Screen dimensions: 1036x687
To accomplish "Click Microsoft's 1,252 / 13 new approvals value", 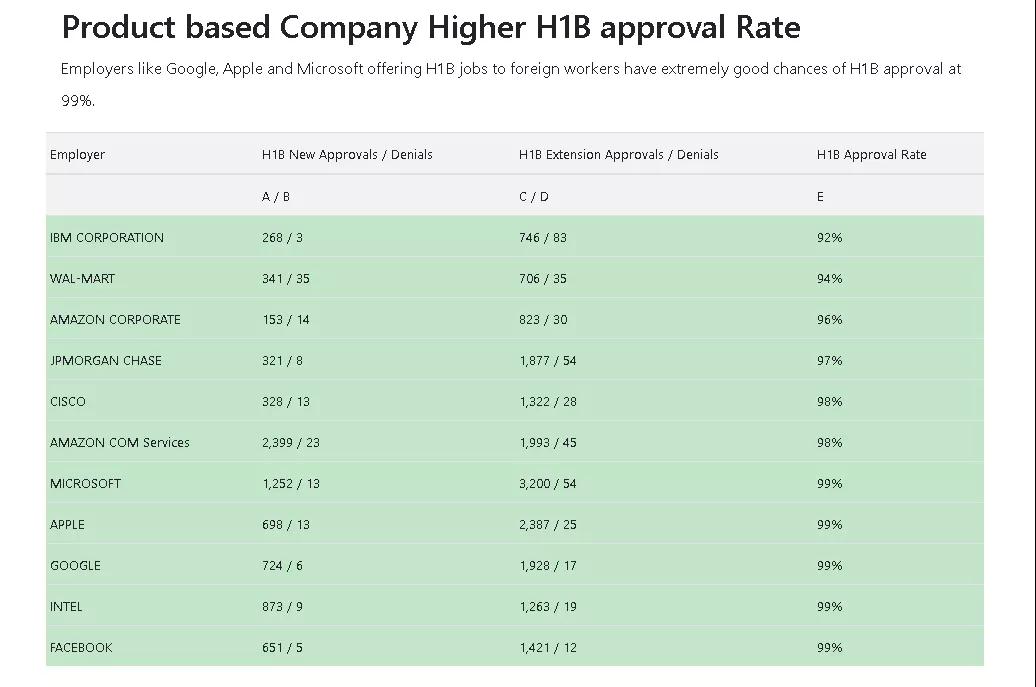I will 291,484.
